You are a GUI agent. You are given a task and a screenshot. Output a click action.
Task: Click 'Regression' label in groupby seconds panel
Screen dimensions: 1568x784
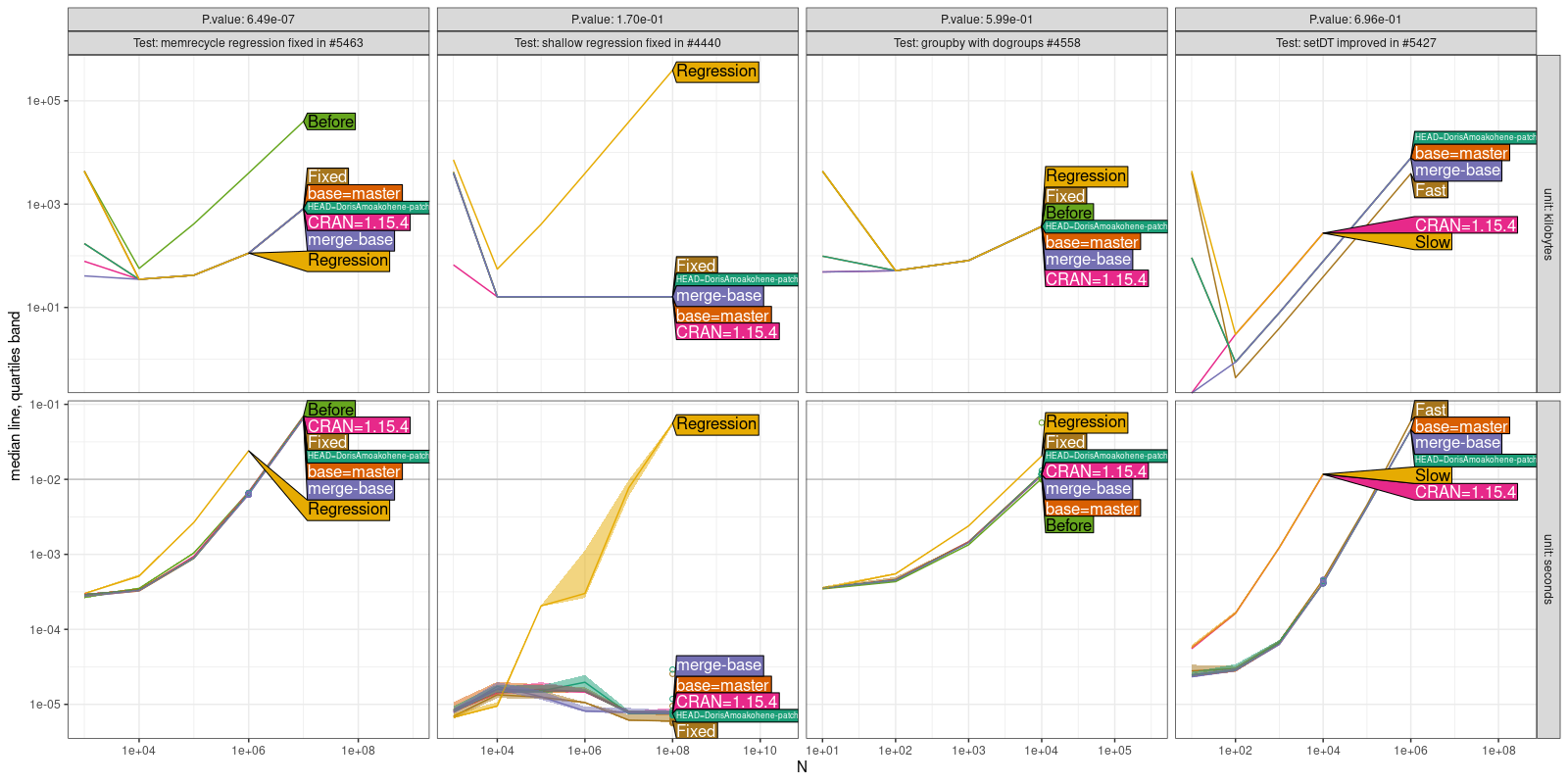click(x=1086, y=422)
